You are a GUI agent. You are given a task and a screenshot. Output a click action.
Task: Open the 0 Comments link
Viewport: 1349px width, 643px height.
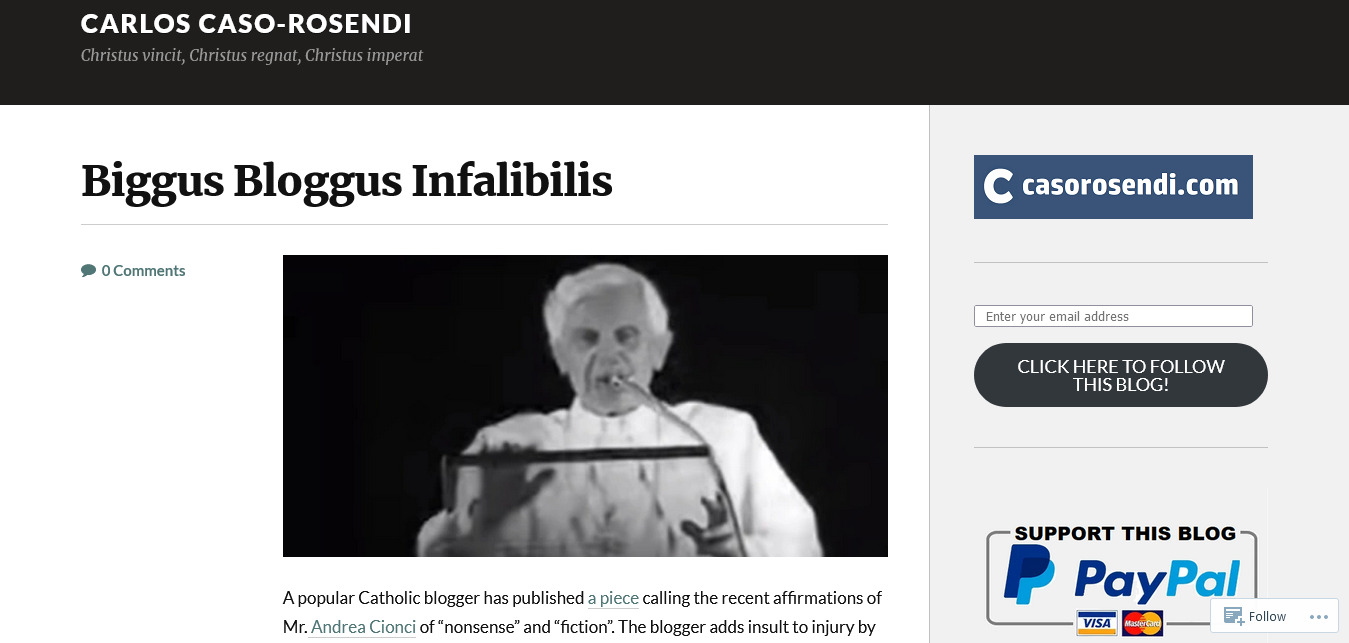click(x=143, y=270)
